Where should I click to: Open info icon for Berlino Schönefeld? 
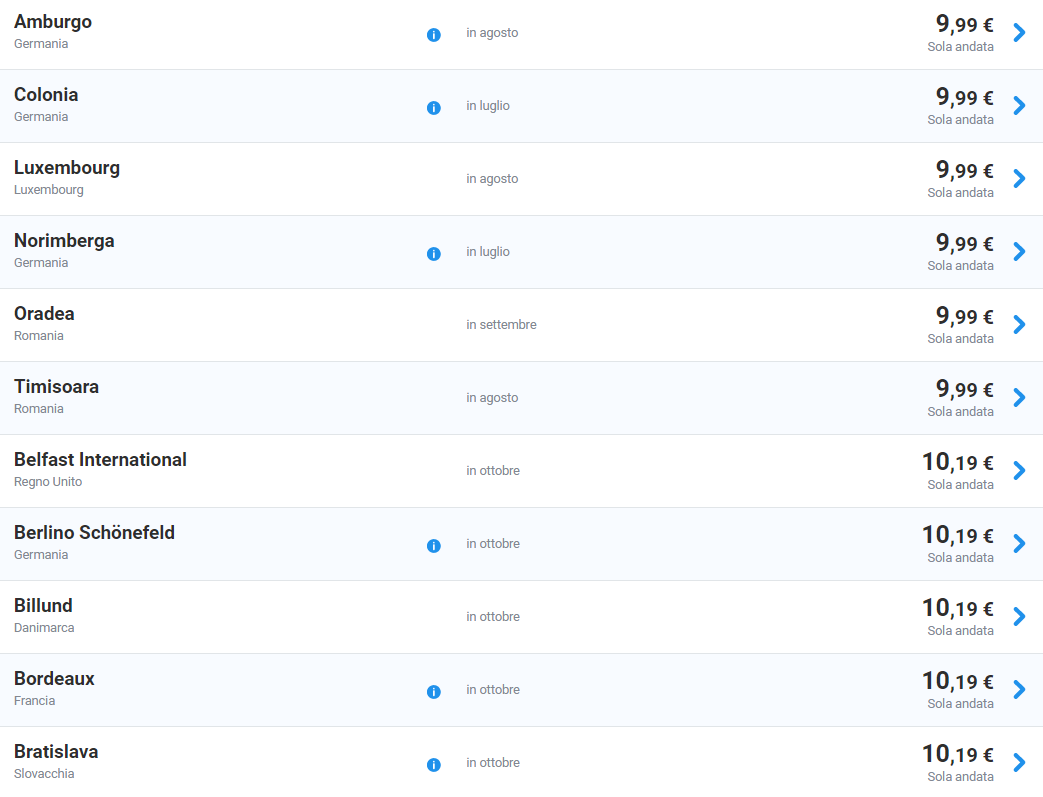pos(434,546)
